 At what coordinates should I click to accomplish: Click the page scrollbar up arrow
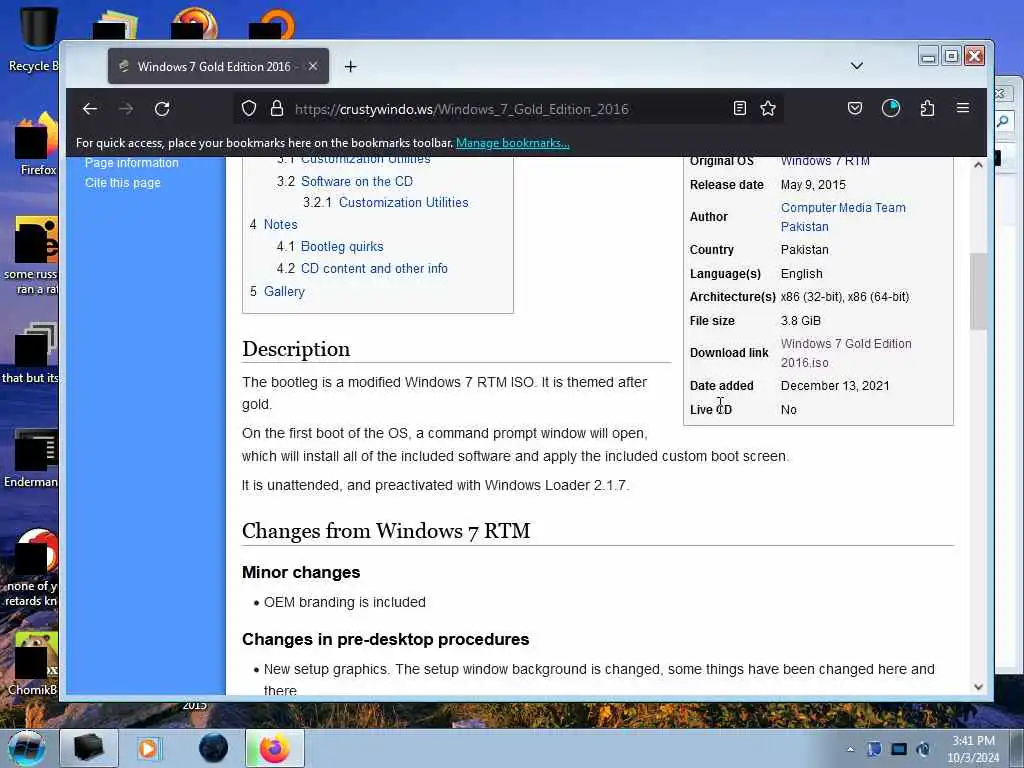coord(978,165)
